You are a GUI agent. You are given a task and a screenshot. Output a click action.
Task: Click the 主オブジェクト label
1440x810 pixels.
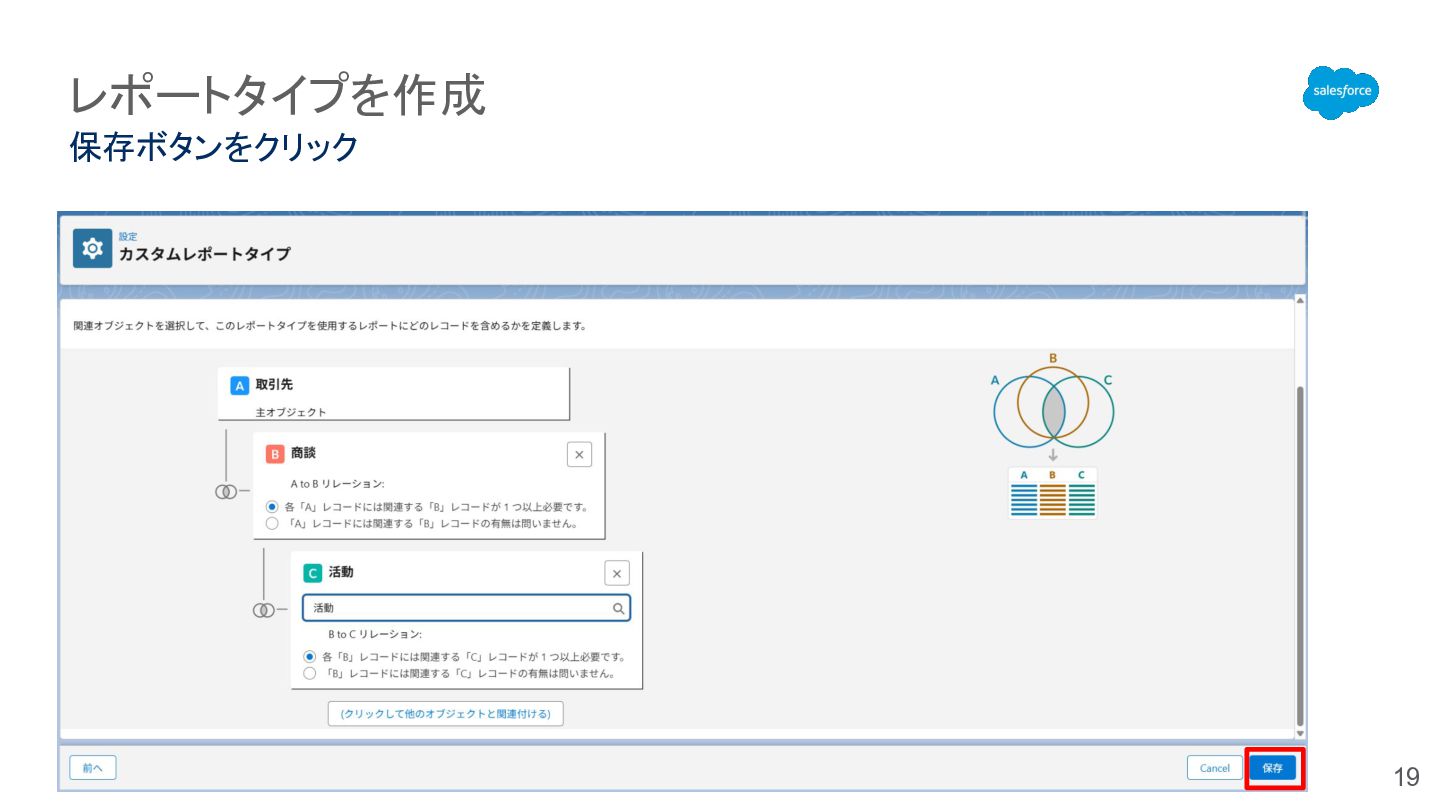[291, 412]
